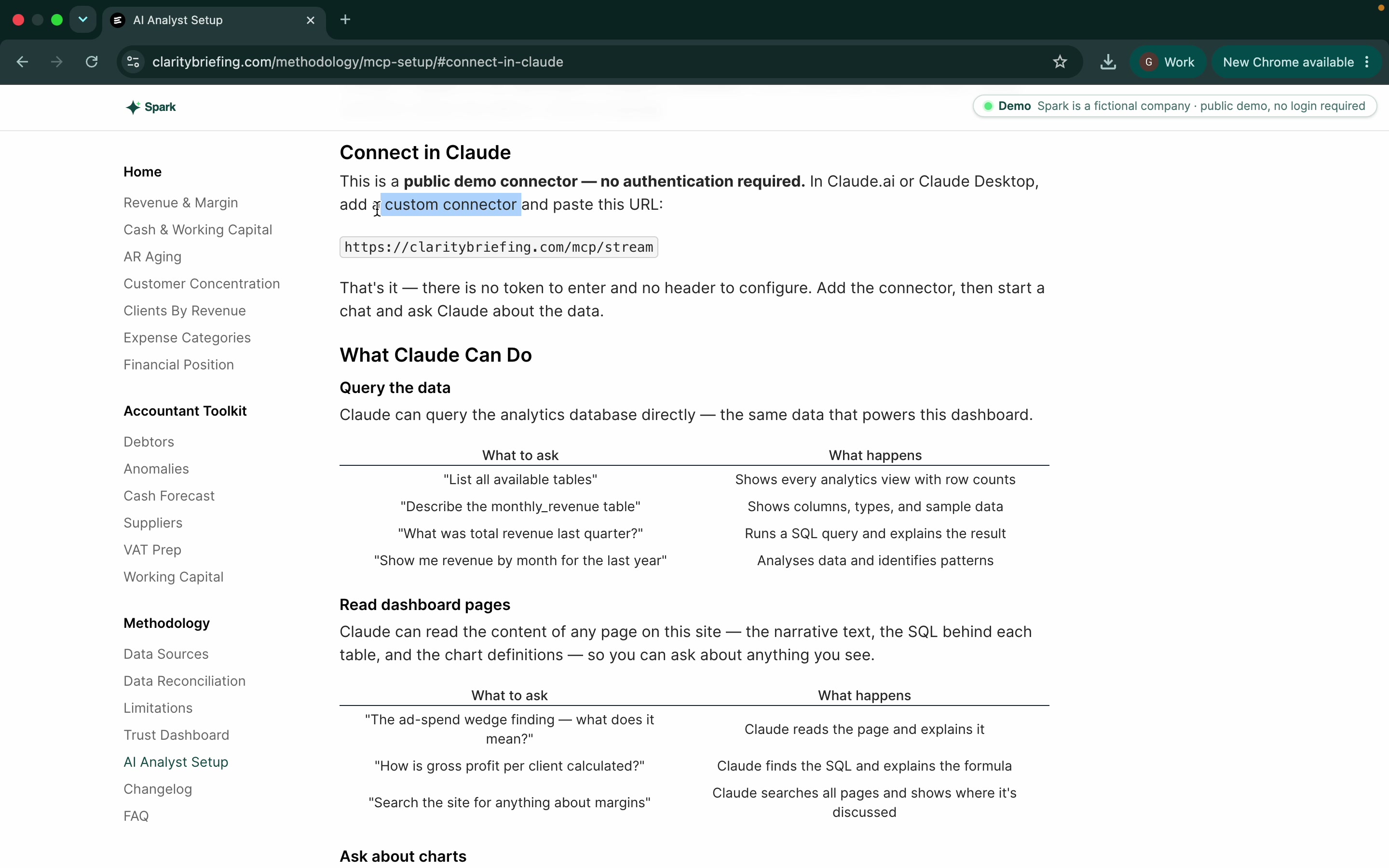
Task: Open Trust Dashboard
Action: point(176,735)
